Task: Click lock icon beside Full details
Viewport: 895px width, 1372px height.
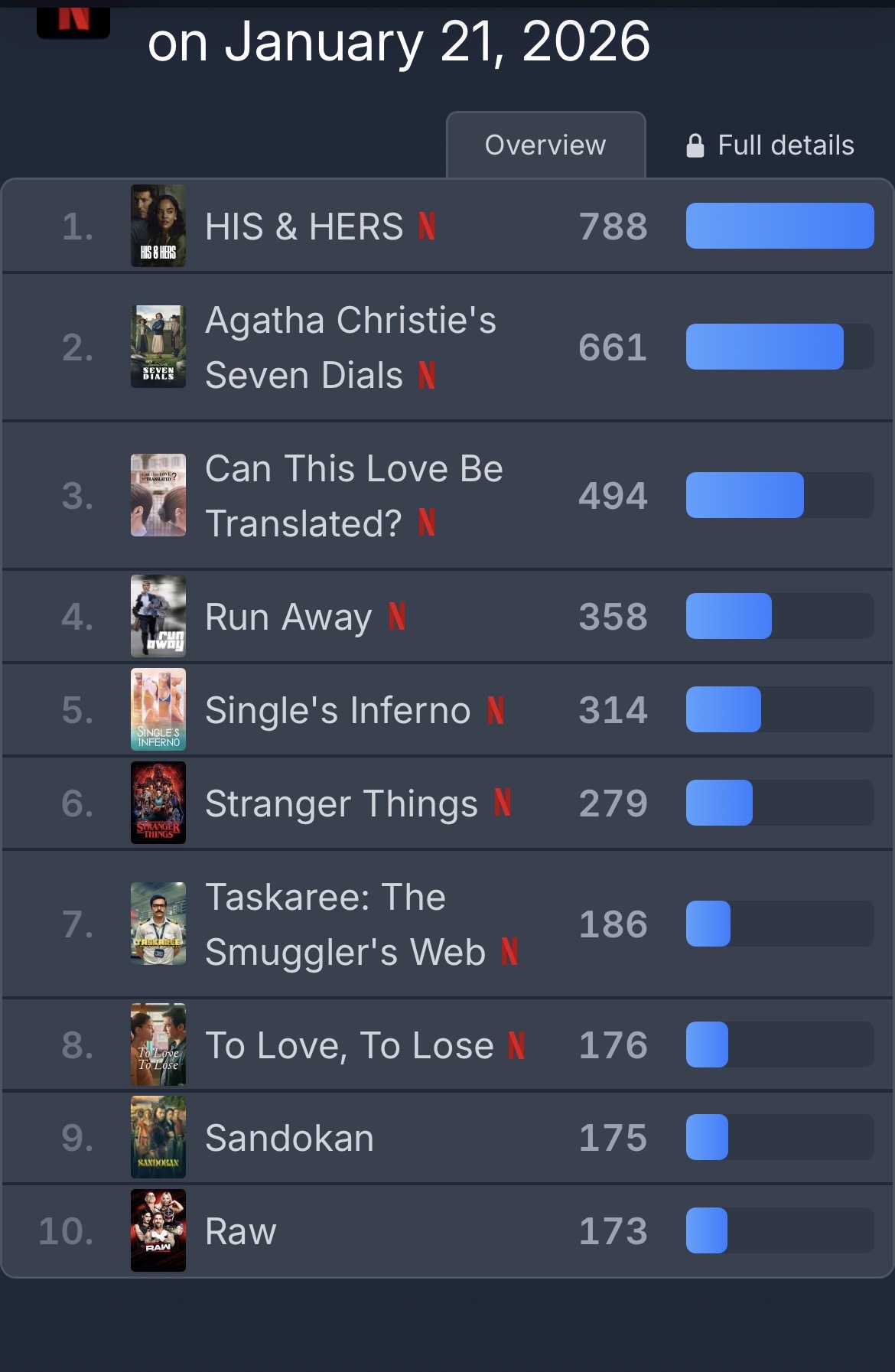Action: coord(695,145)
